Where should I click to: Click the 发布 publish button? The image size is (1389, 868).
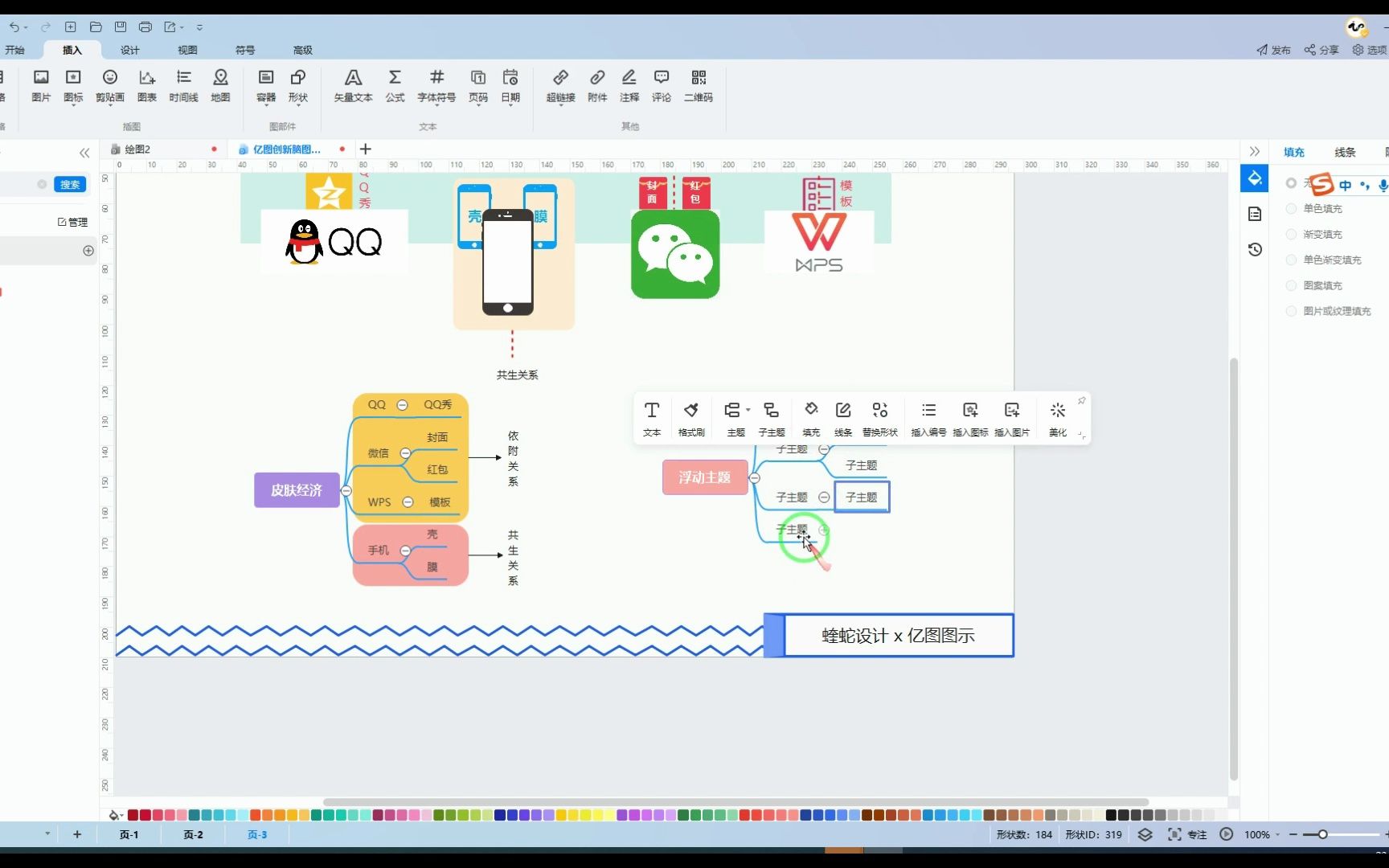pos(1274,50)
